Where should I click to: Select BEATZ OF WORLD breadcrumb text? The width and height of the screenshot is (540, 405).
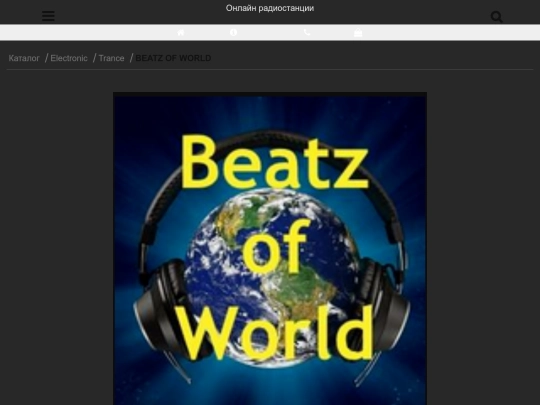point(173,58)
